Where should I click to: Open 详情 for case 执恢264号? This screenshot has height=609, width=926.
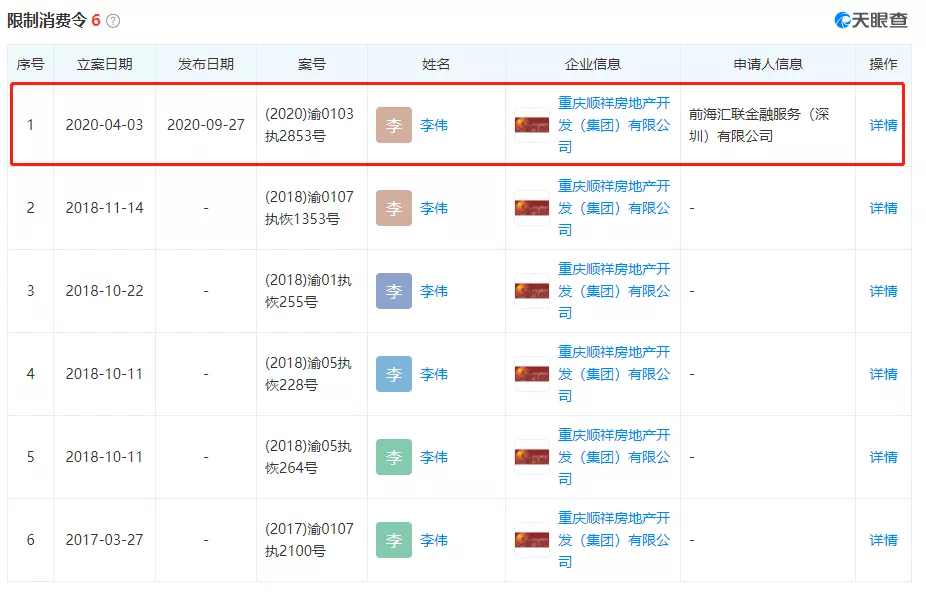click(883, 457)
